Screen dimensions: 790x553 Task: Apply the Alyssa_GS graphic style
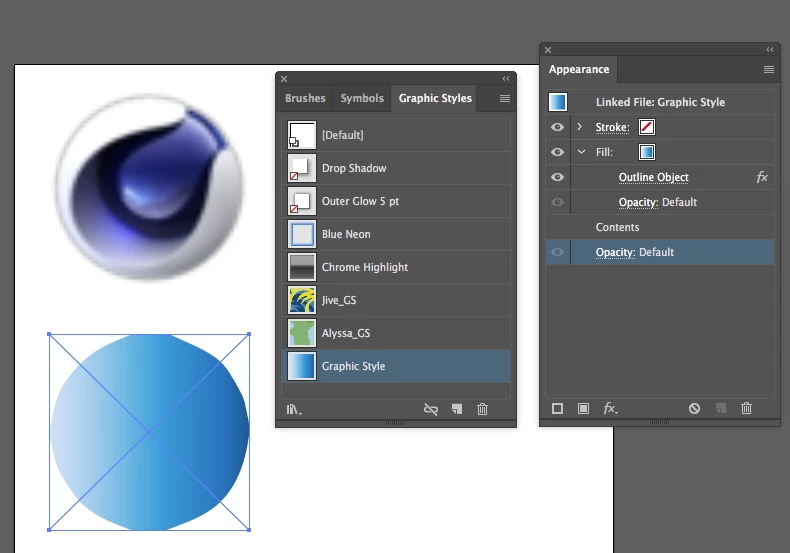[x=396, y=333]
